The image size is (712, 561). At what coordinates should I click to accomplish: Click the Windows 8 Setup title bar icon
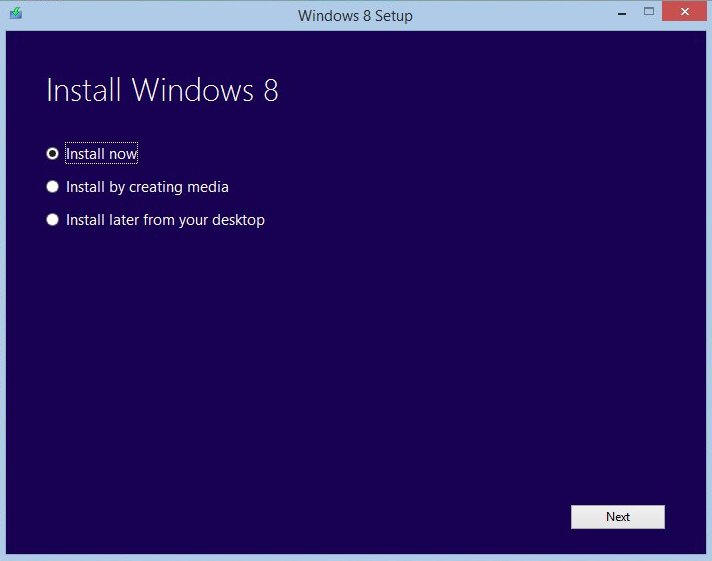16,13
